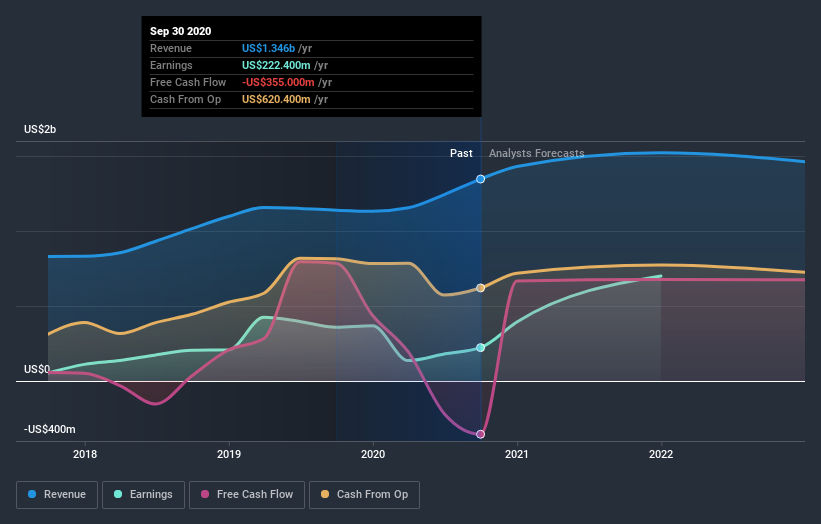Click the -US$400m y-axis label
821x524 pixels.
[50, 429]
